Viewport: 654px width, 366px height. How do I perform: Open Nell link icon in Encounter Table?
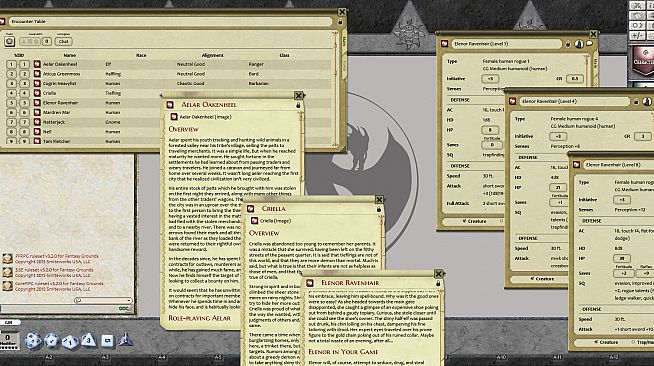click(x=37, y=132)
